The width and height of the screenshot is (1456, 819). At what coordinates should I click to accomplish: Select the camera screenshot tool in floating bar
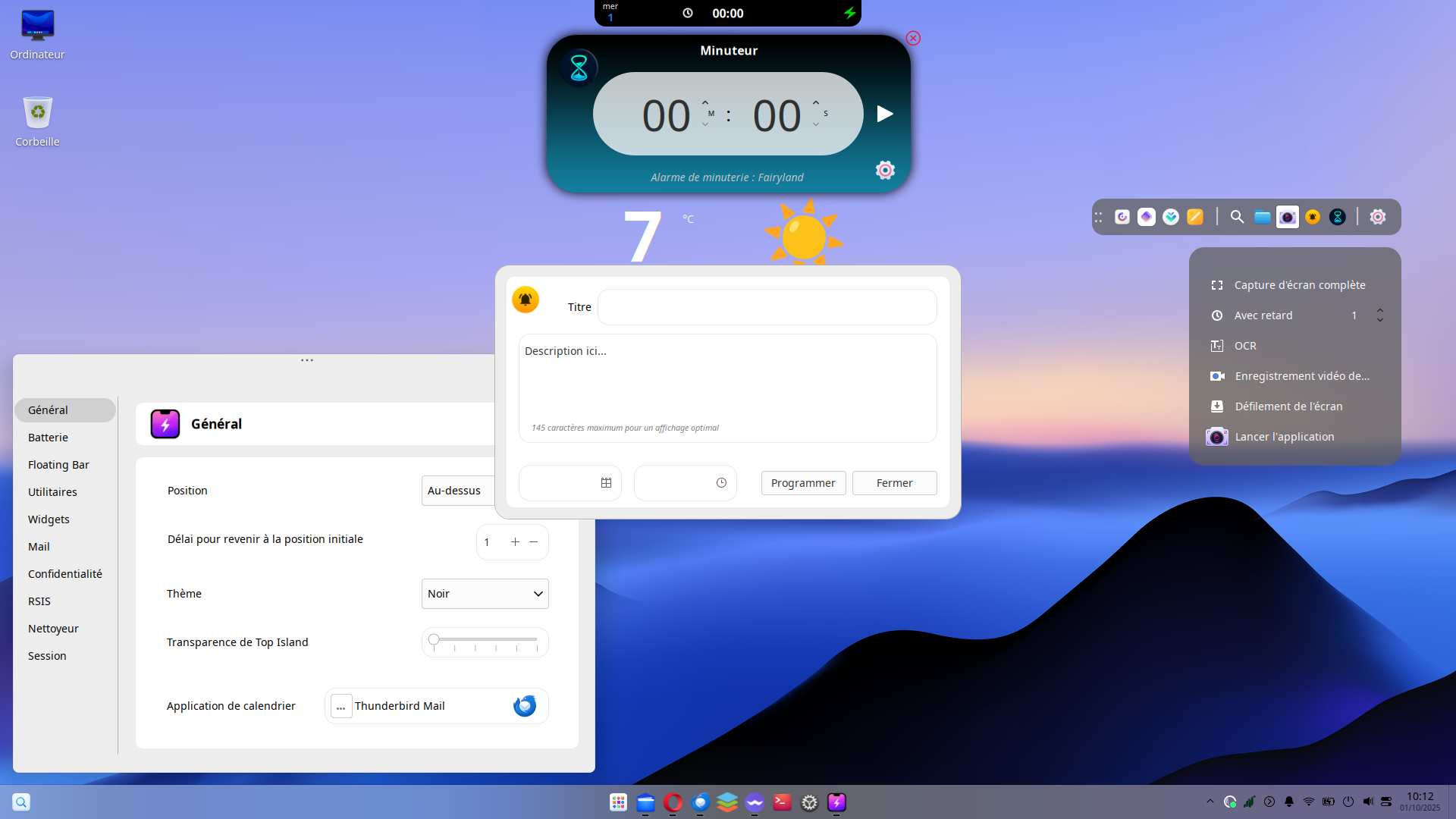click(1287, 217)
